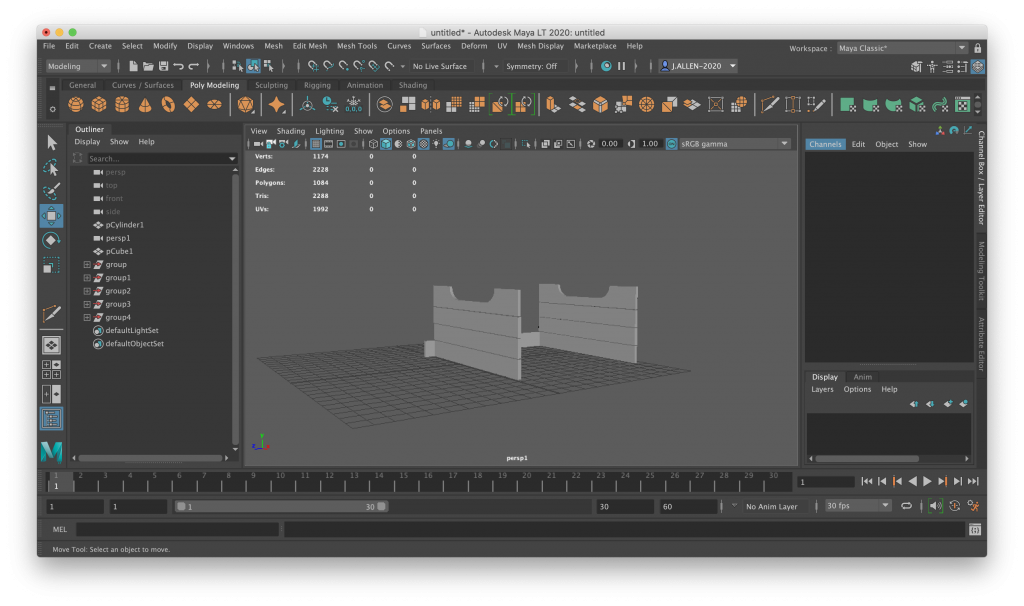Toggle the Pause IPR render button
Image resolution: width=1024 pixels, height=606 pixels.
click(x=621, y=66)
